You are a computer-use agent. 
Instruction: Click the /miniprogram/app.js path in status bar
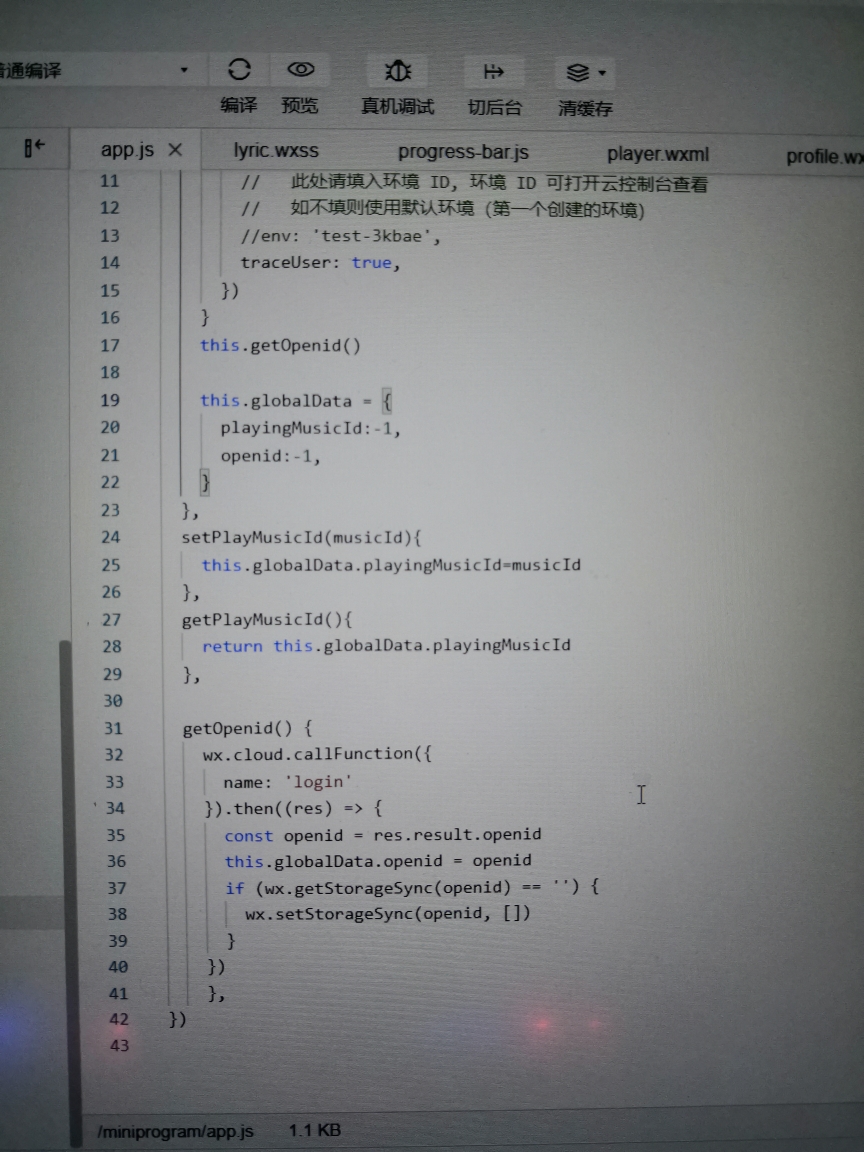click(176, 1131)
